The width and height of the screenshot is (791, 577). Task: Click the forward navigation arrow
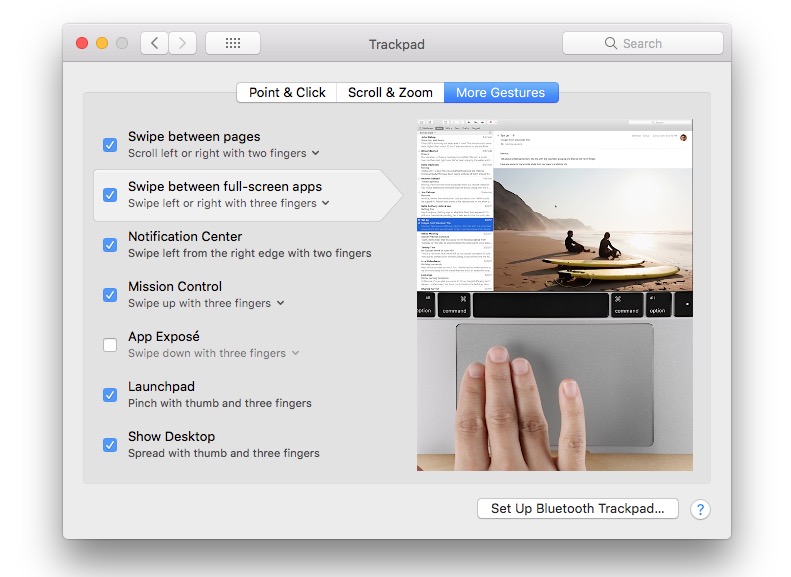pos(182,43)
